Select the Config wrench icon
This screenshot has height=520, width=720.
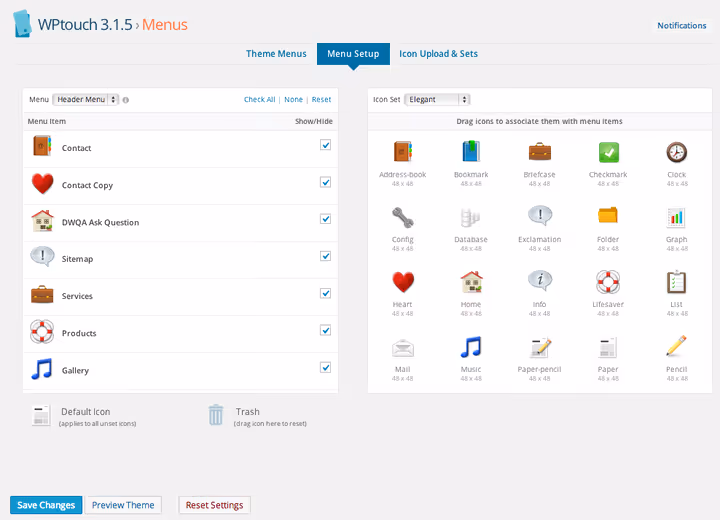[x=403, y=217]
